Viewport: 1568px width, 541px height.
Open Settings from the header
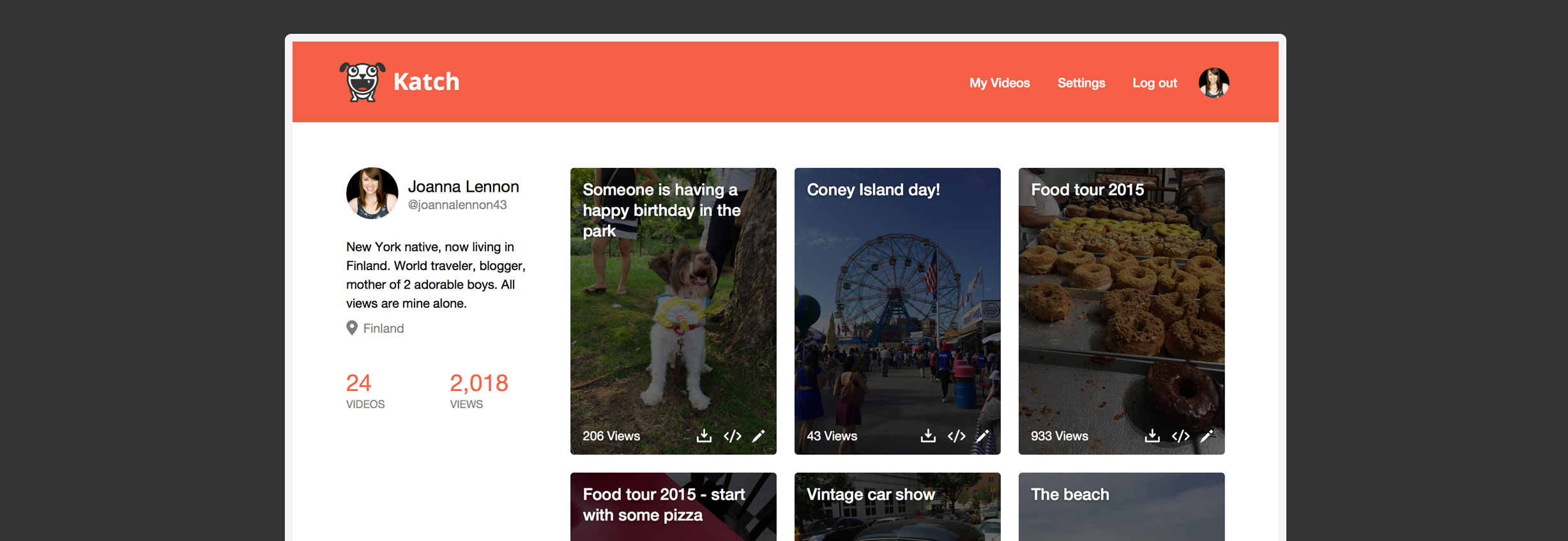point(1081,83)
